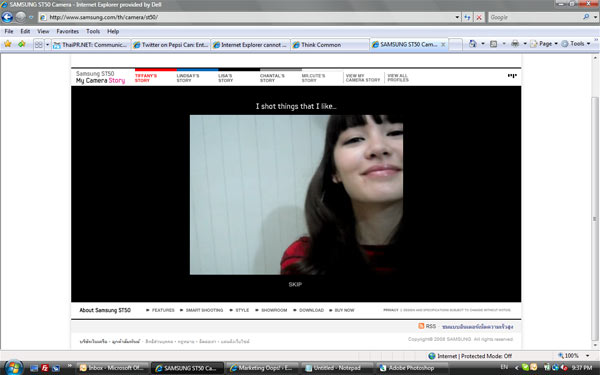
Task: Open a new blank tab
Action: coord(455,45)
